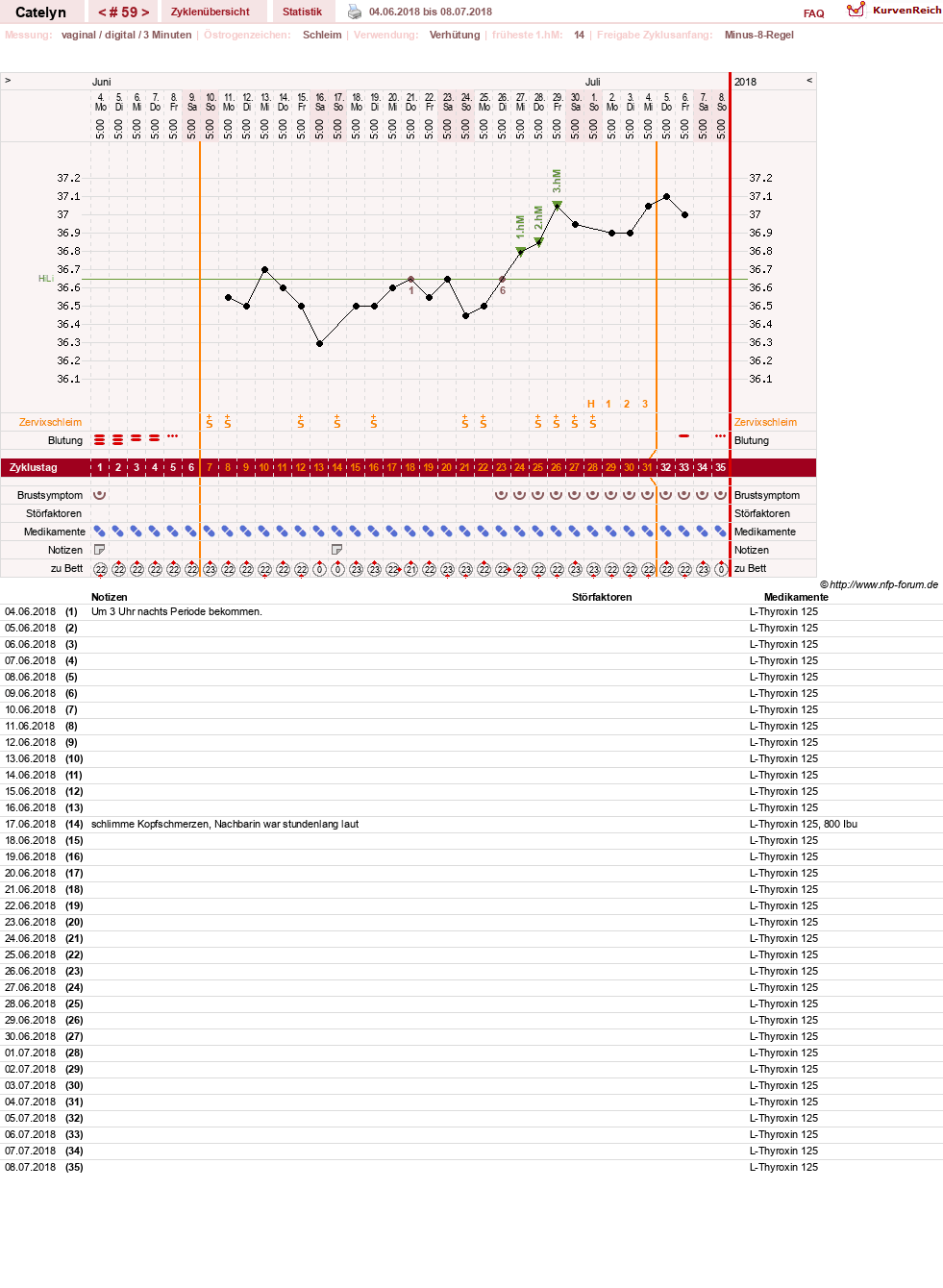
Task: Click the cervical mucus S+ icon on day 12
Action: coord(300,421)
